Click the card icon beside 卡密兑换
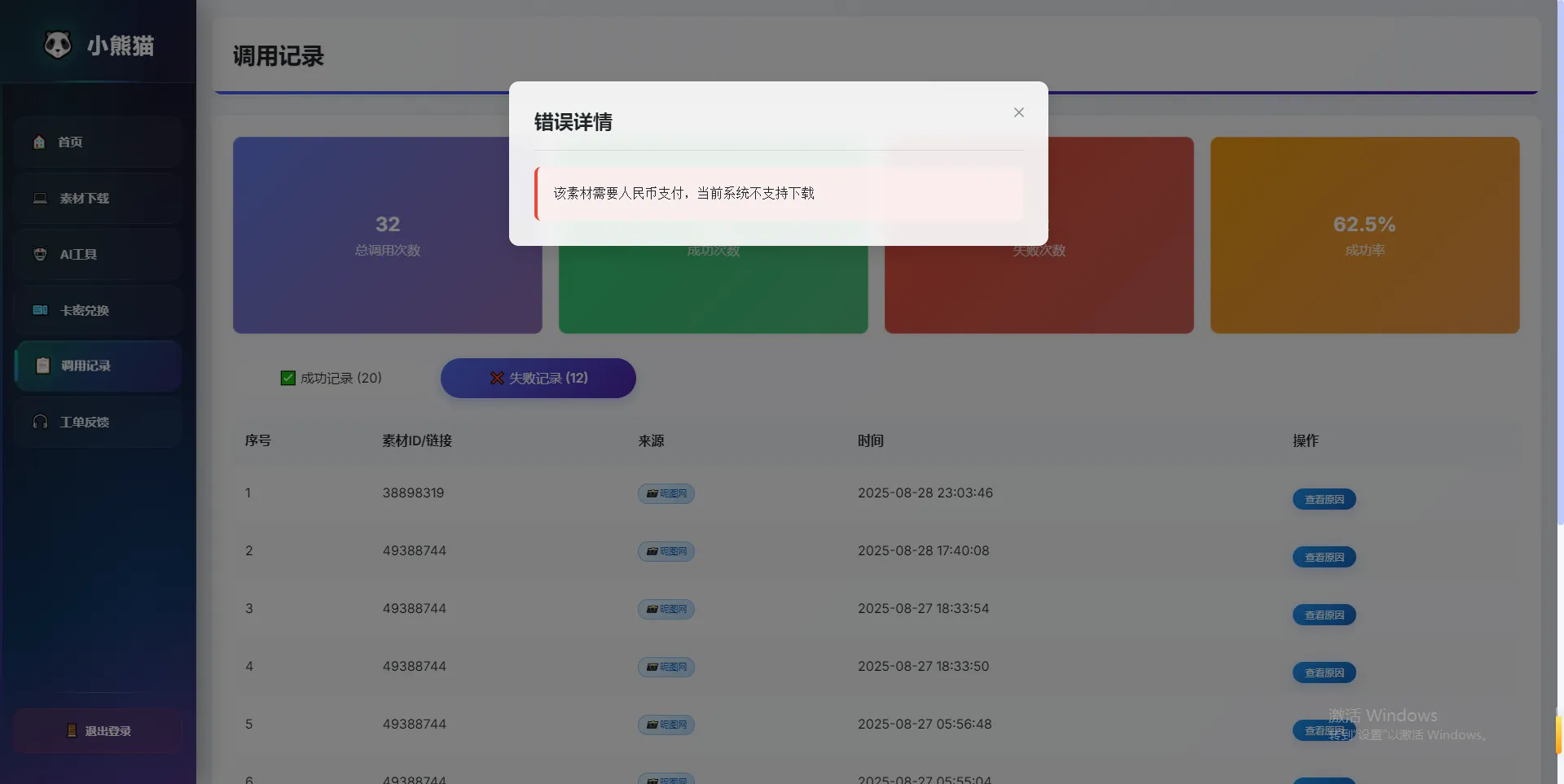 pos(40,310)
